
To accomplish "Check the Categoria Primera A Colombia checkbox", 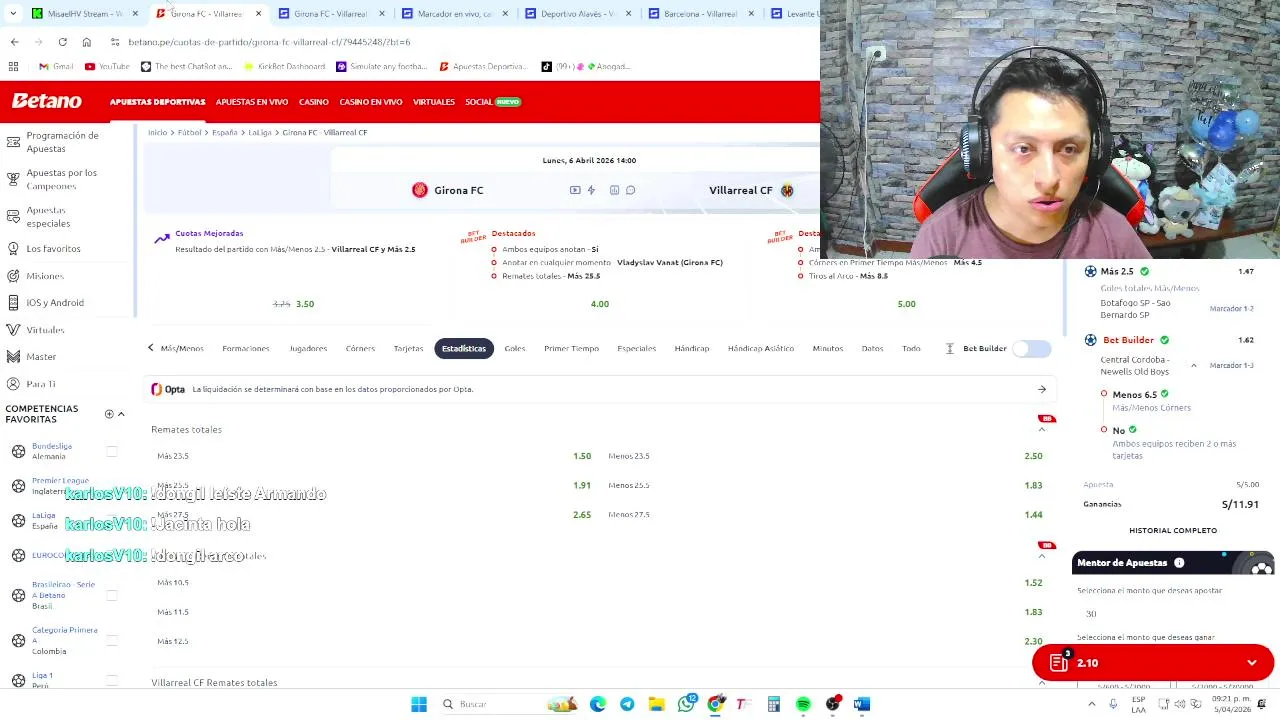I will coord(111,640).
